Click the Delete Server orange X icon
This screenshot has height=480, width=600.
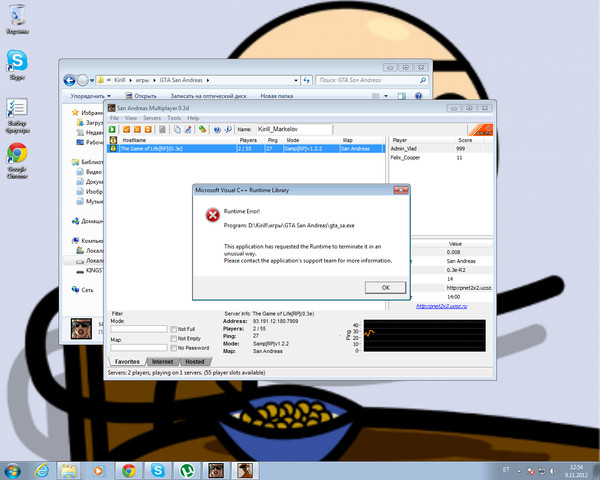coord(137,129)
